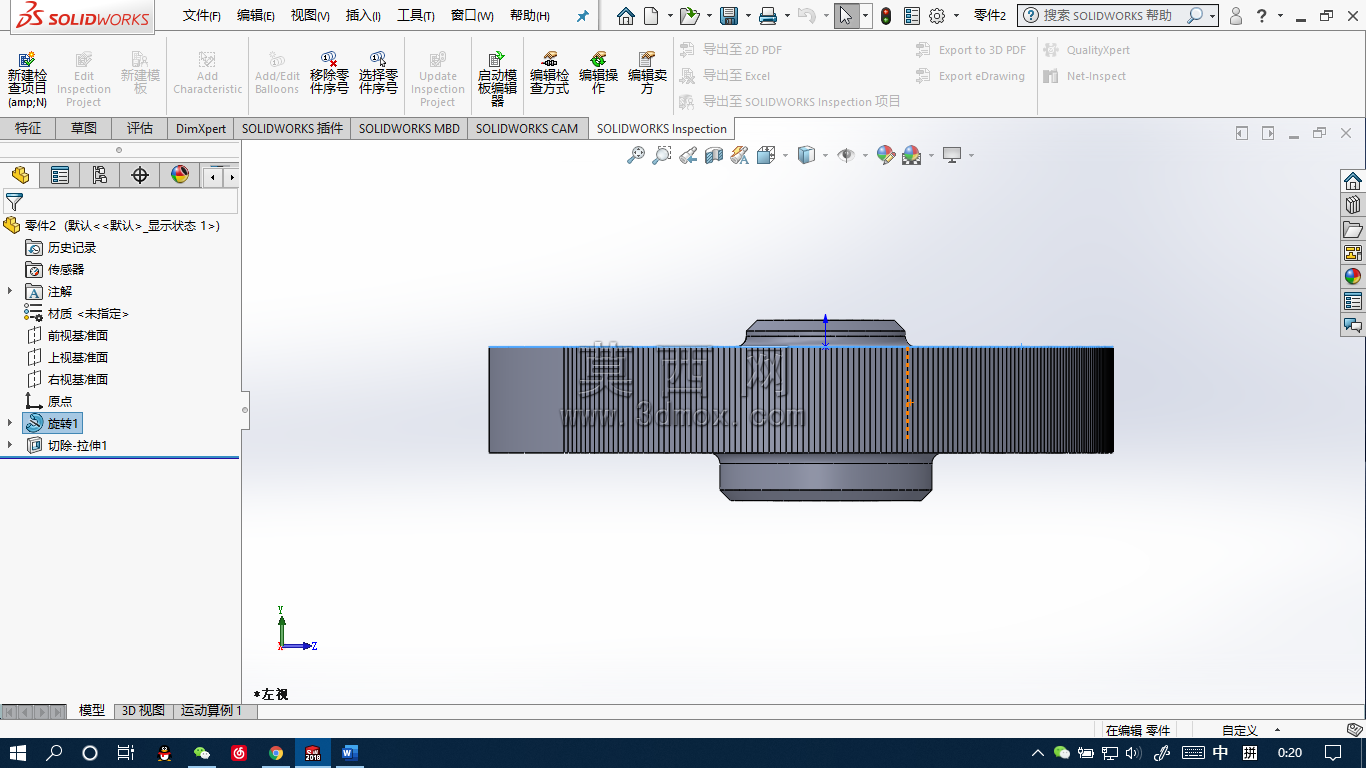
Task: Select the Remove Balloons tool (移除零件序号)
Action: tap(329, 73)
